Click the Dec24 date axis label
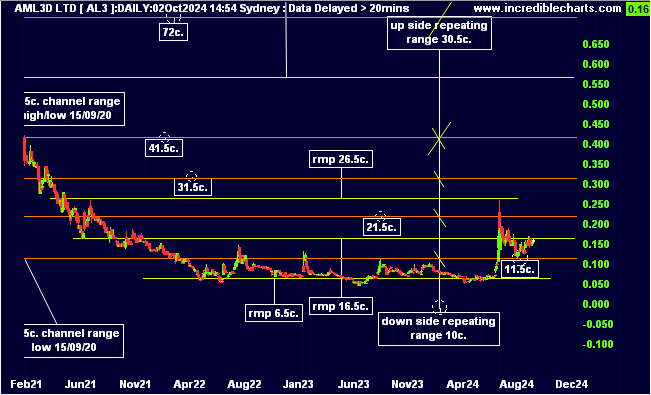Image resolution: width=651 pixels, height=395 pixels. point(573,384)
